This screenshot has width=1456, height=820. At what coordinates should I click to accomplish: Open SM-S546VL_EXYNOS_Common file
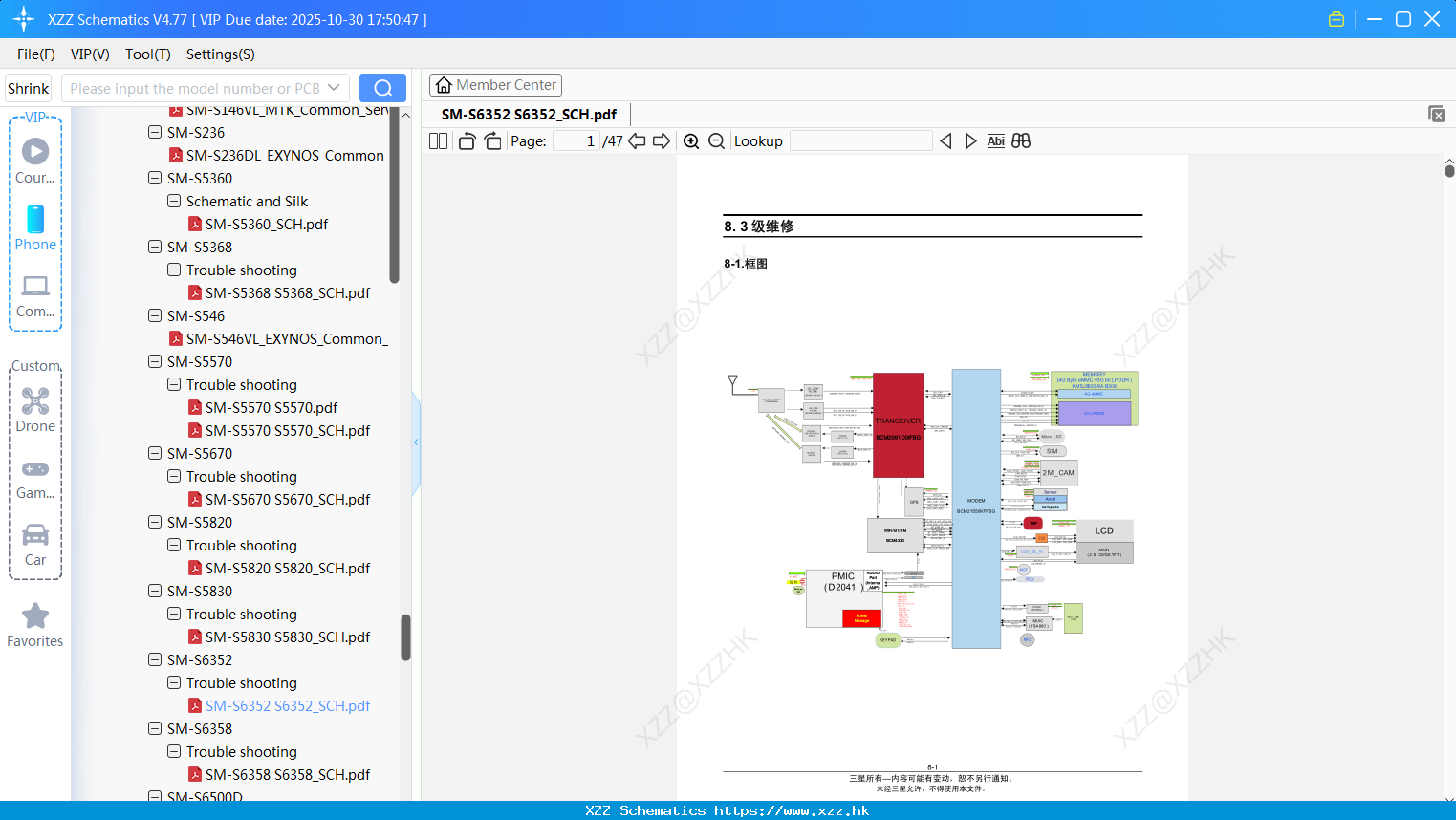point(287,339)
